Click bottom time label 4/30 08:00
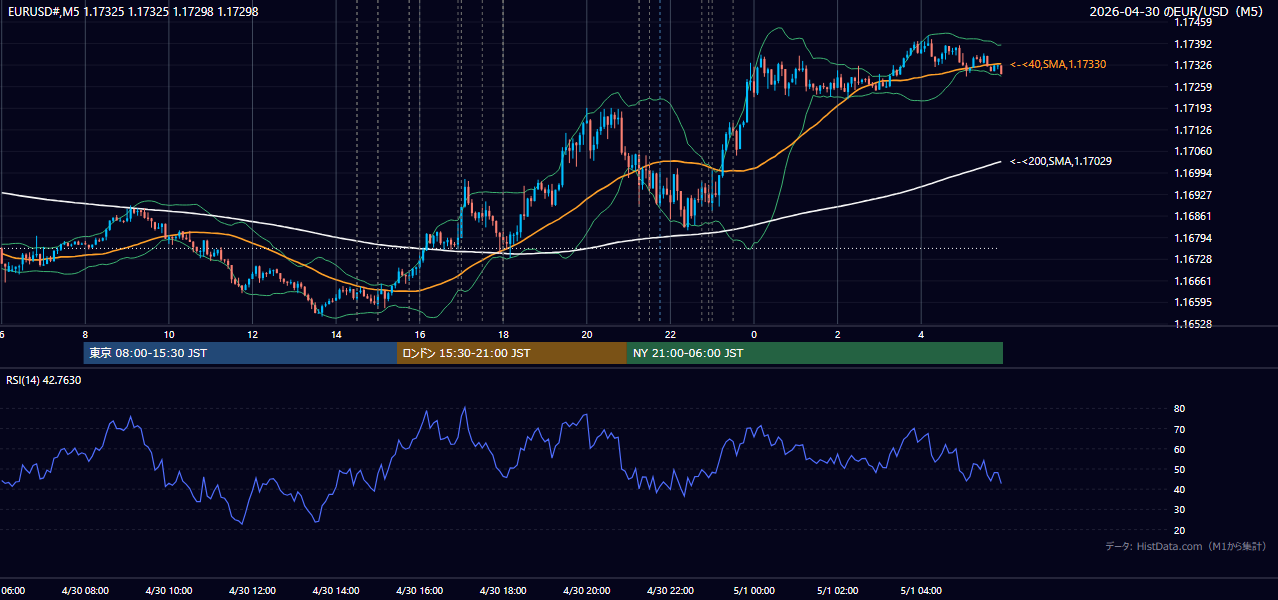The height and width of the screenshot is (600, 1278). tap(85, 590)
